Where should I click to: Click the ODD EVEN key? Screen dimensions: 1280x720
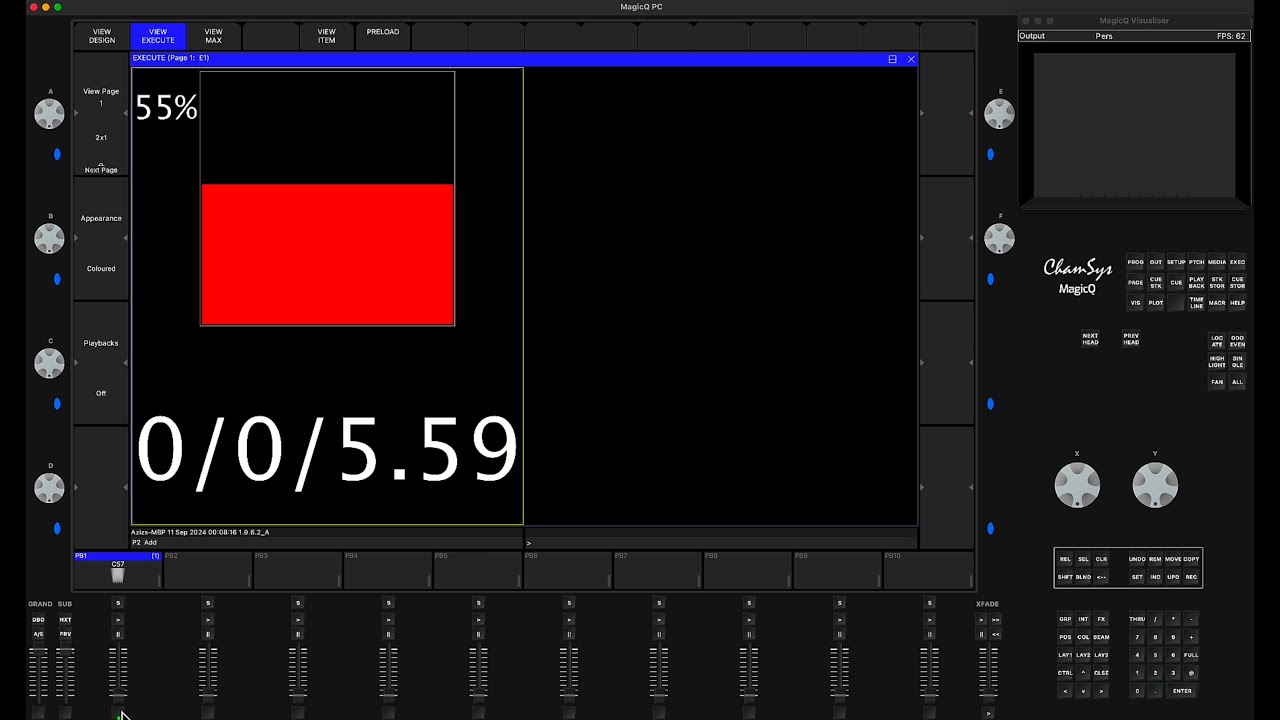(x=1237, y=341)
